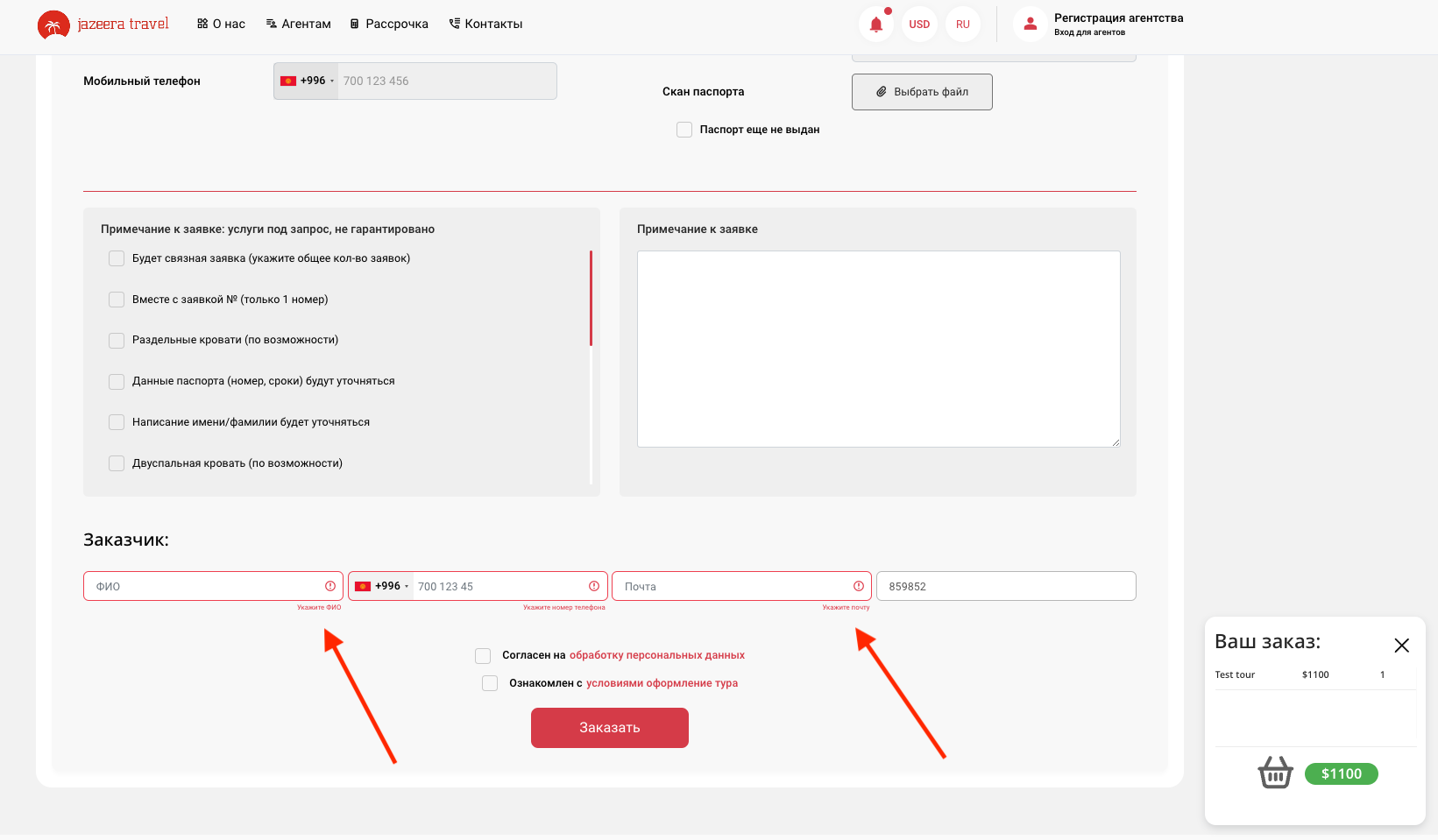The height and width of the screenshot is (840, 1438).
Task: Click into the Примечание к заявке text area
Action: point(878,349)
